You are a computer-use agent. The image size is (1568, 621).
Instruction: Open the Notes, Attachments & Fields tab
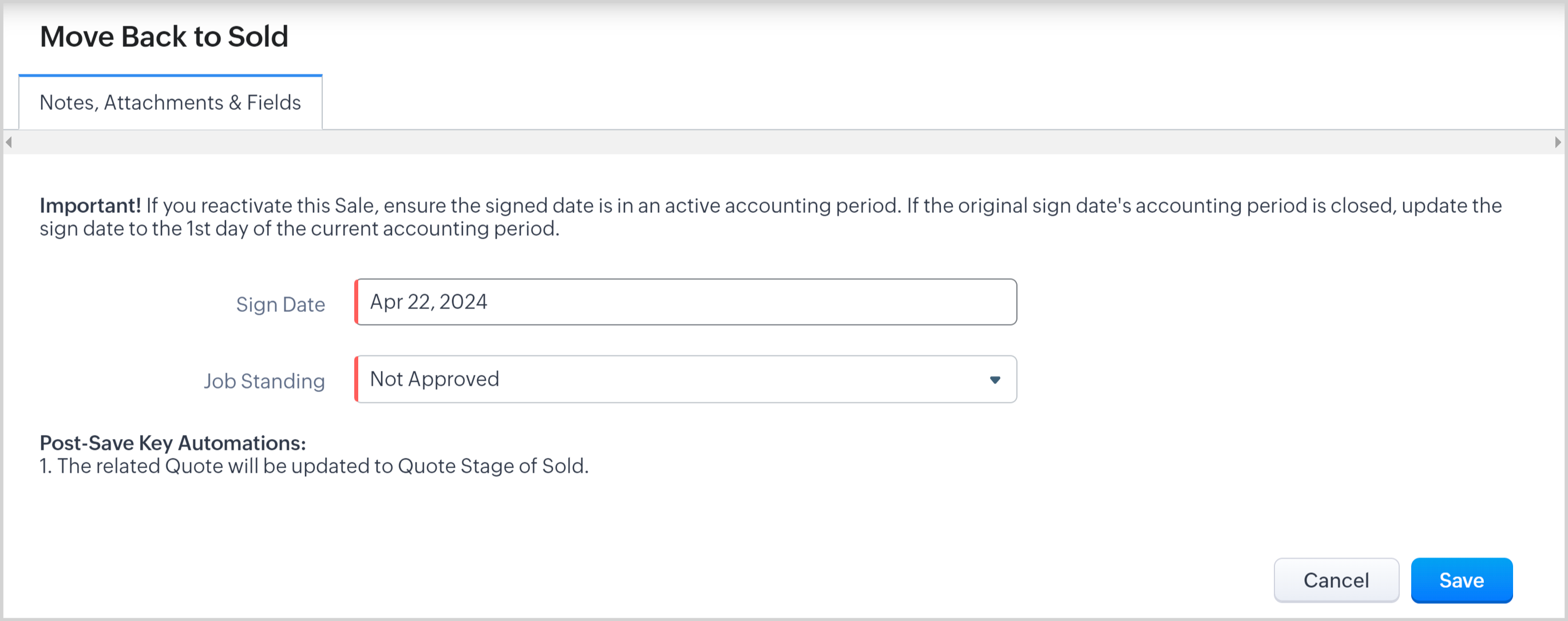point(170,102)
